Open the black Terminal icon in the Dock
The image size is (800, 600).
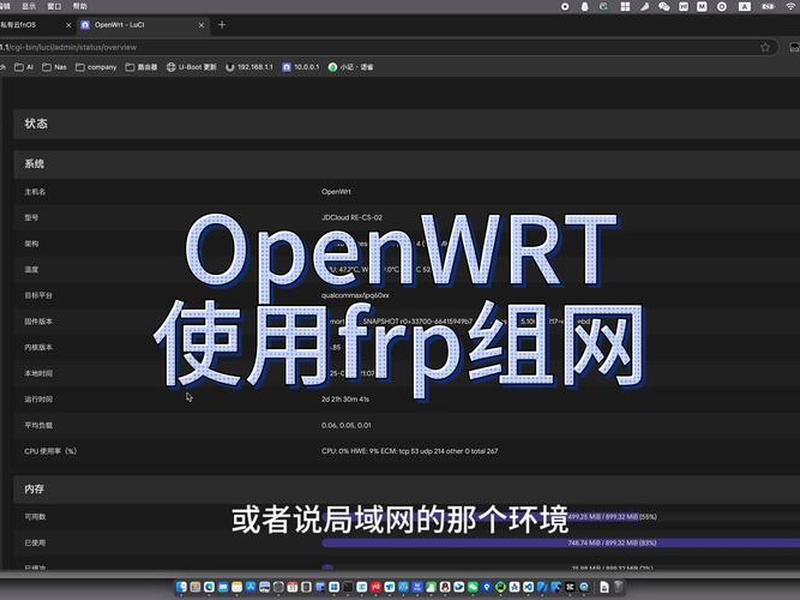click(x=348, y=587)
